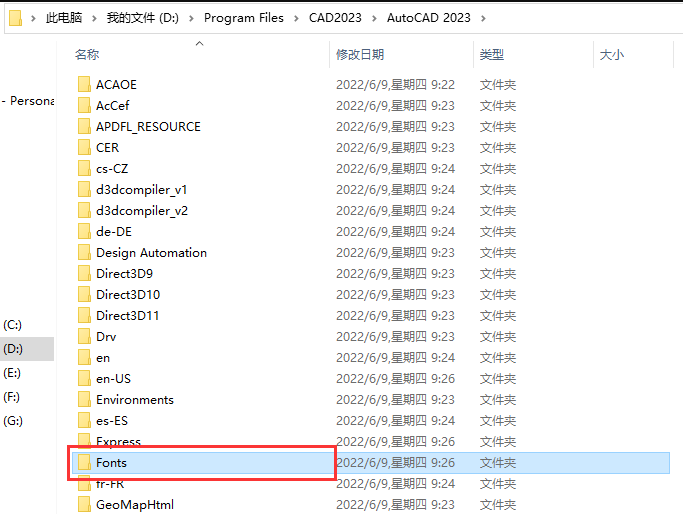Open the Personal item in navigation pane
Image resolution: width=683 pixels, height=514 pixels.
coord(28,101)
